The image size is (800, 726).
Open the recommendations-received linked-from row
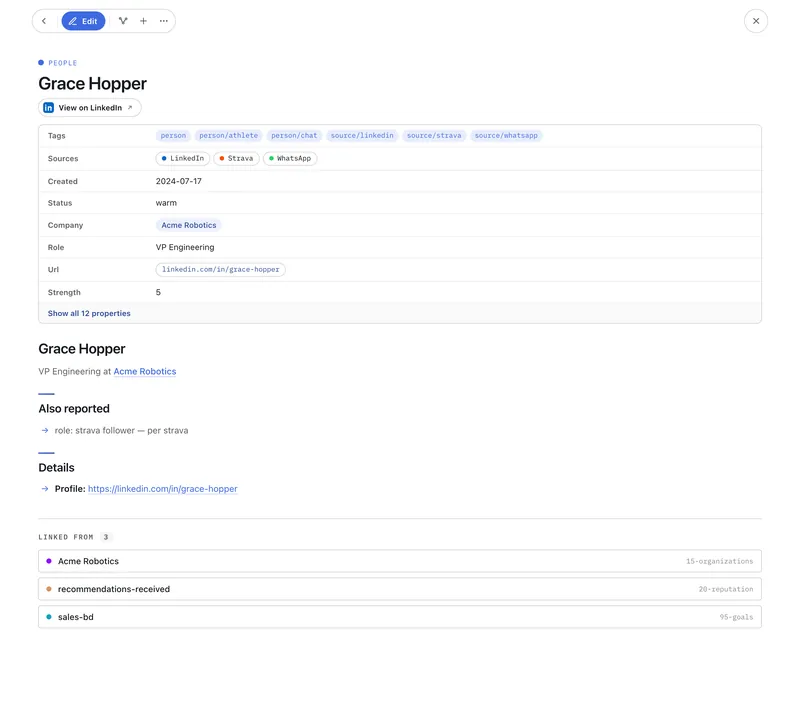click(399, 589)
